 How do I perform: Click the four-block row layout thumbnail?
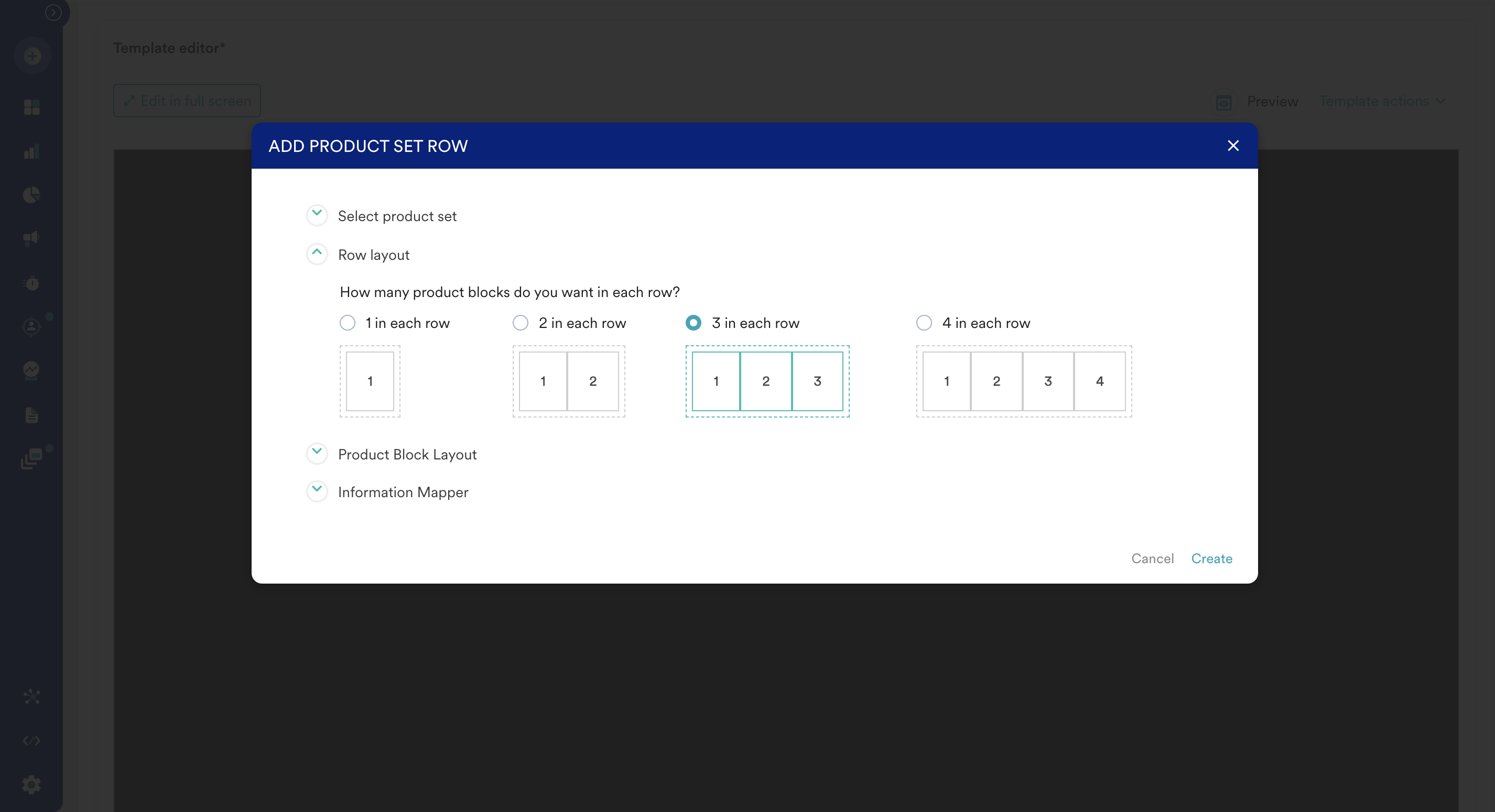coord(1024,381)
